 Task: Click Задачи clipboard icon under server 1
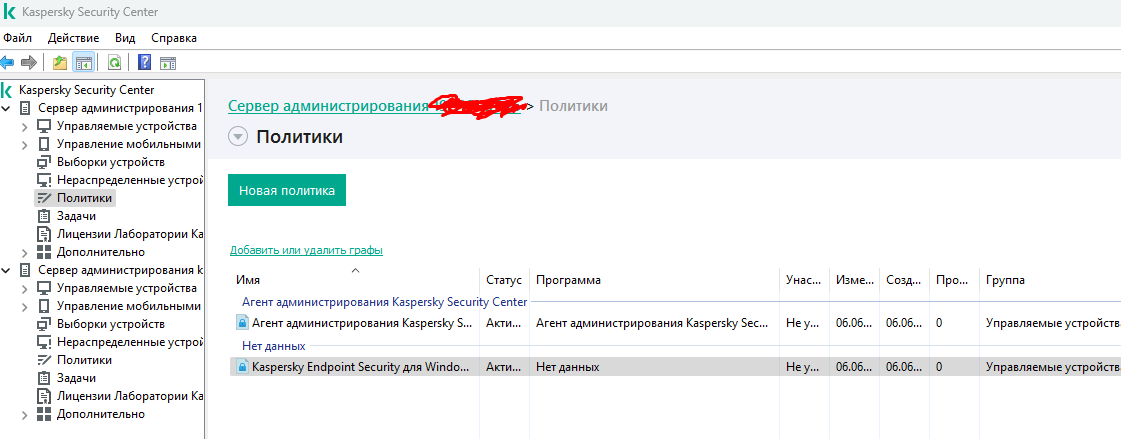pos(44,216)
